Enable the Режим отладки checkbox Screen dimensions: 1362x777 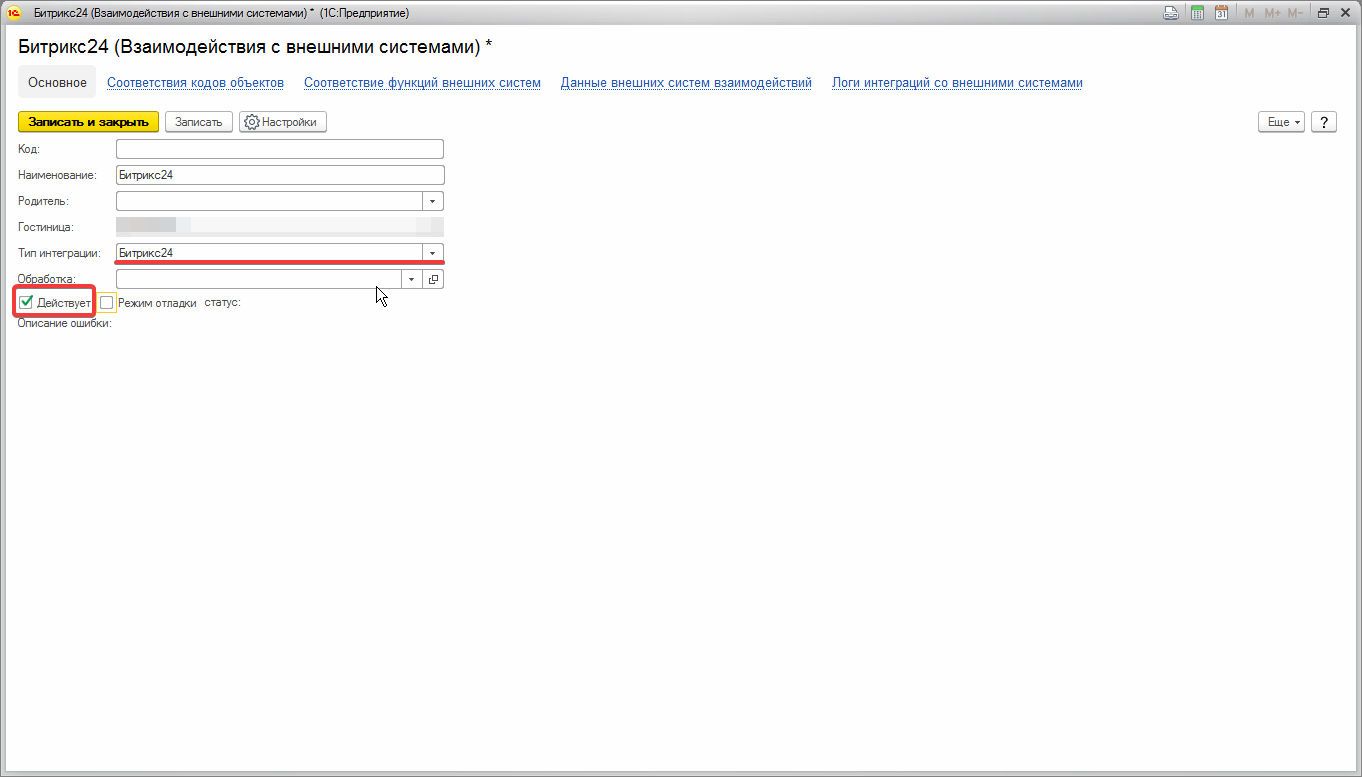tap(107, 302)
